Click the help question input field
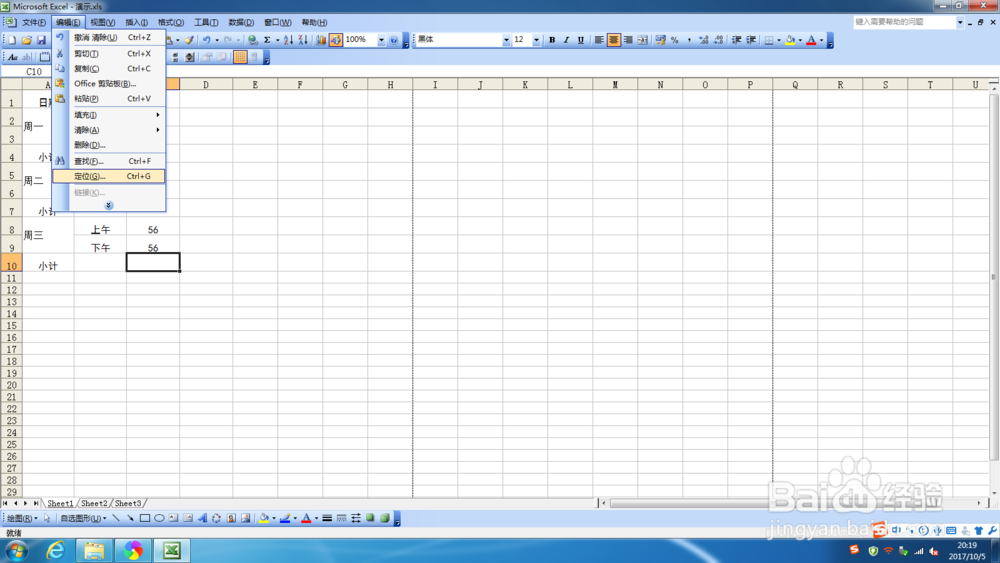The image size is (1000, 563). pos(904,22)
